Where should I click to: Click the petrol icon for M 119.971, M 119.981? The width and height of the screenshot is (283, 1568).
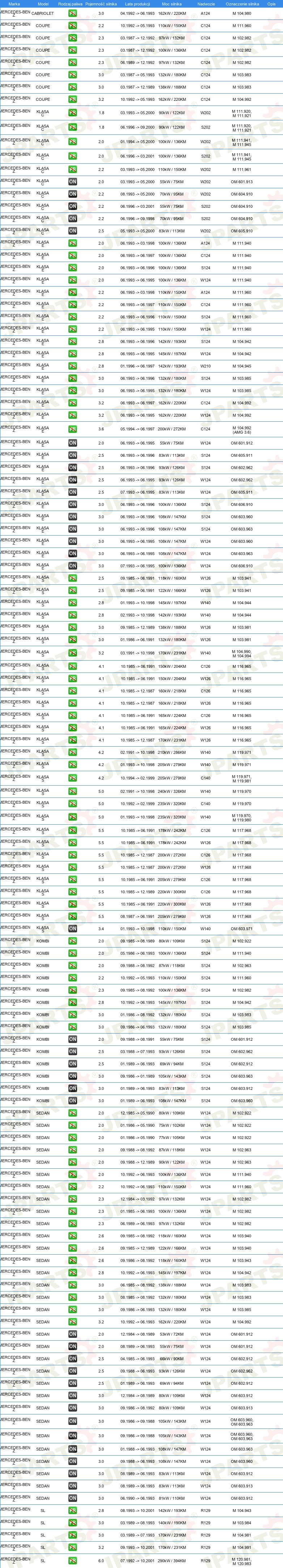(x=73, y=778)
